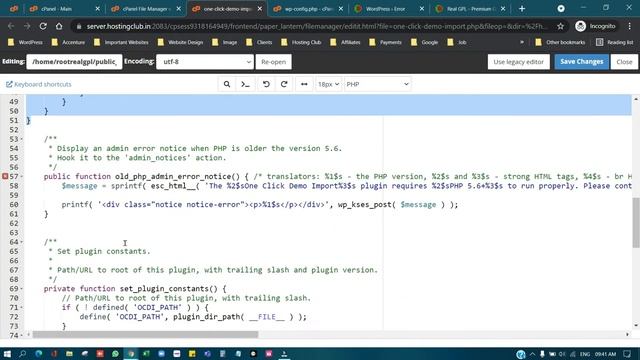Viewport: 640px width, 360px height.
Task: Collapse the function fold at line 69
Action: [22, 289]
